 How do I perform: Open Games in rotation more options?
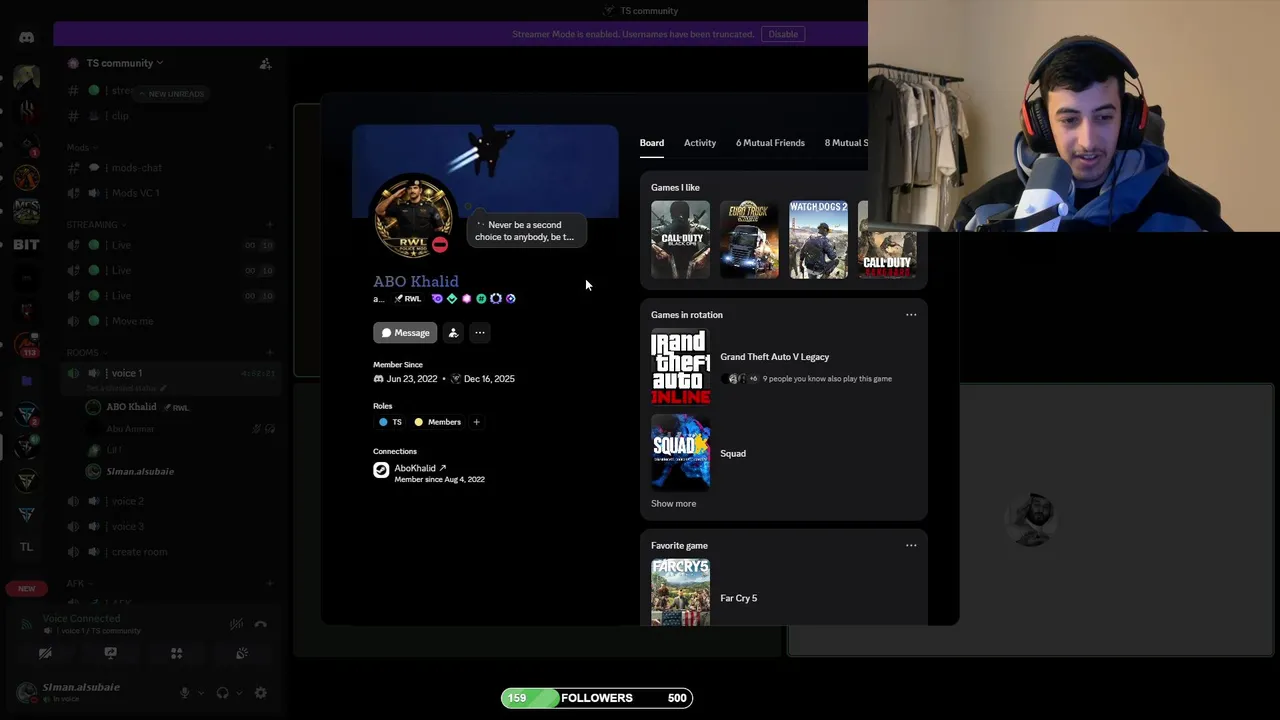911,315
